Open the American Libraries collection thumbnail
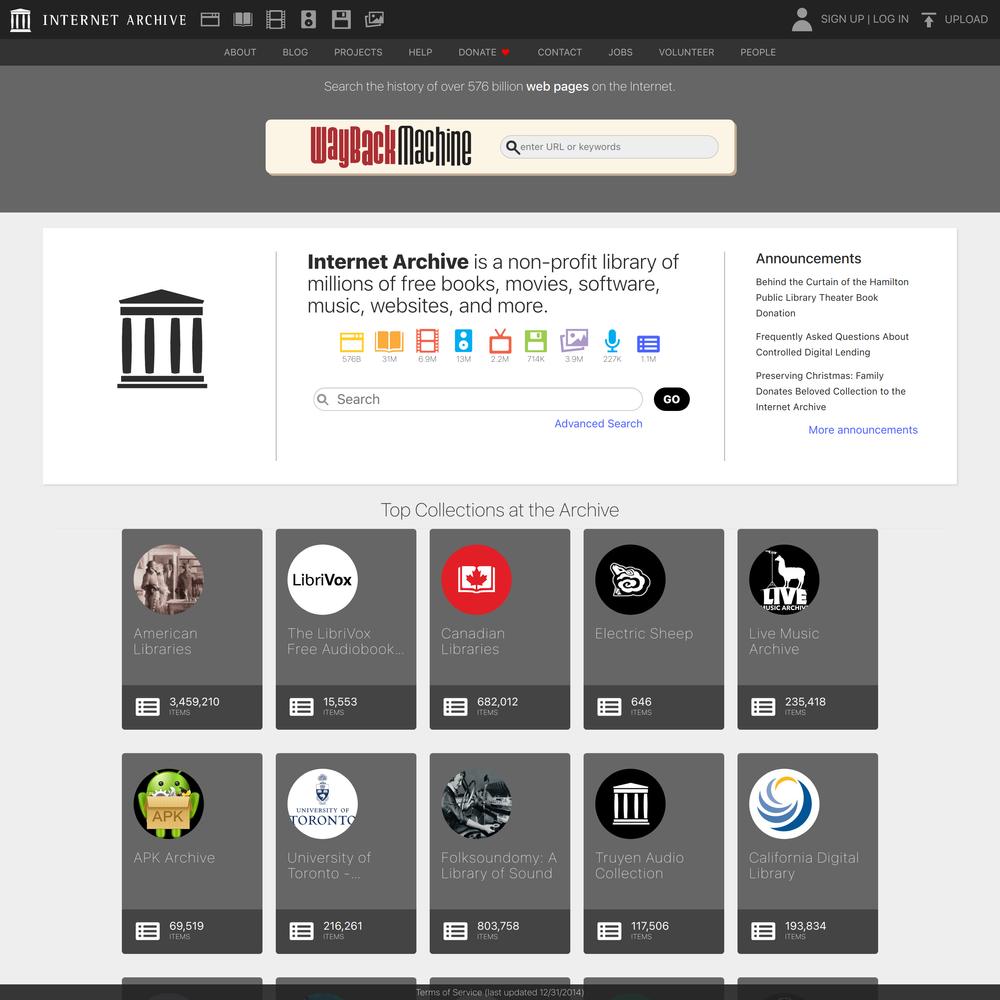This screenshot has height=1000, width=1000. pyautogui.click(x=169, y=580)
